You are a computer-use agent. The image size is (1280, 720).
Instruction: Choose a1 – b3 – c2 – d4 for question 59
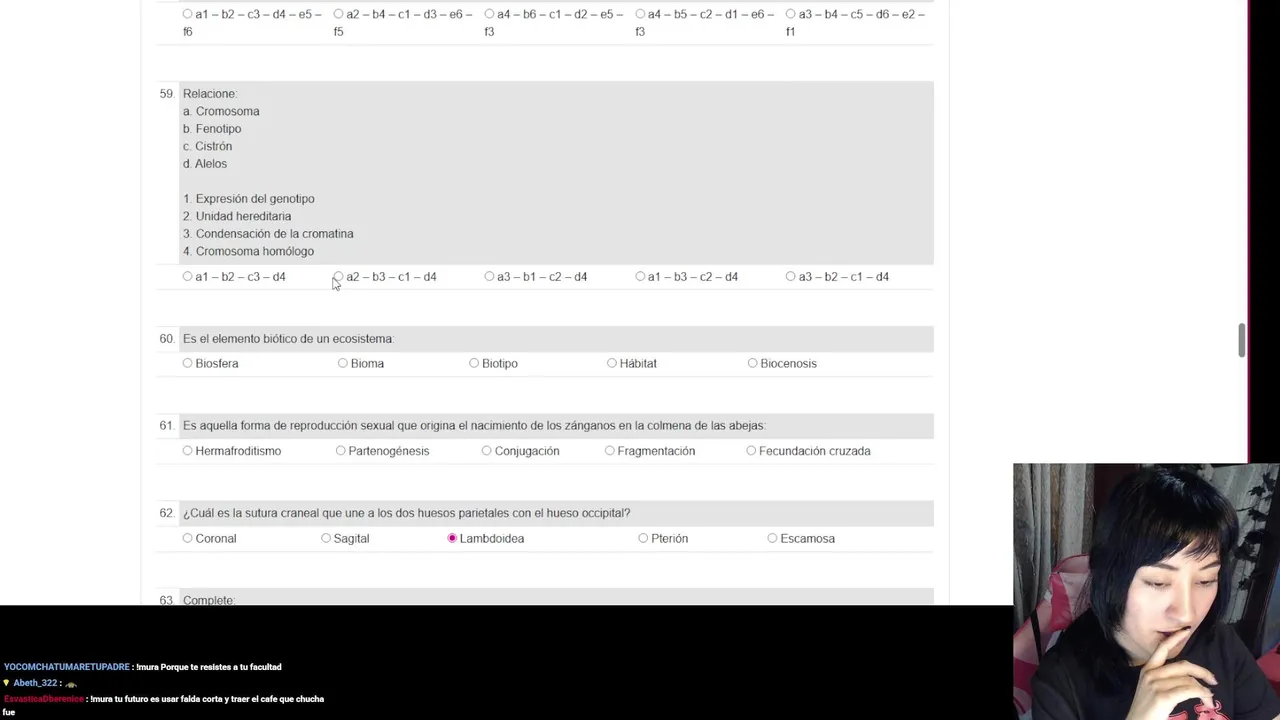tap(640, 277)
